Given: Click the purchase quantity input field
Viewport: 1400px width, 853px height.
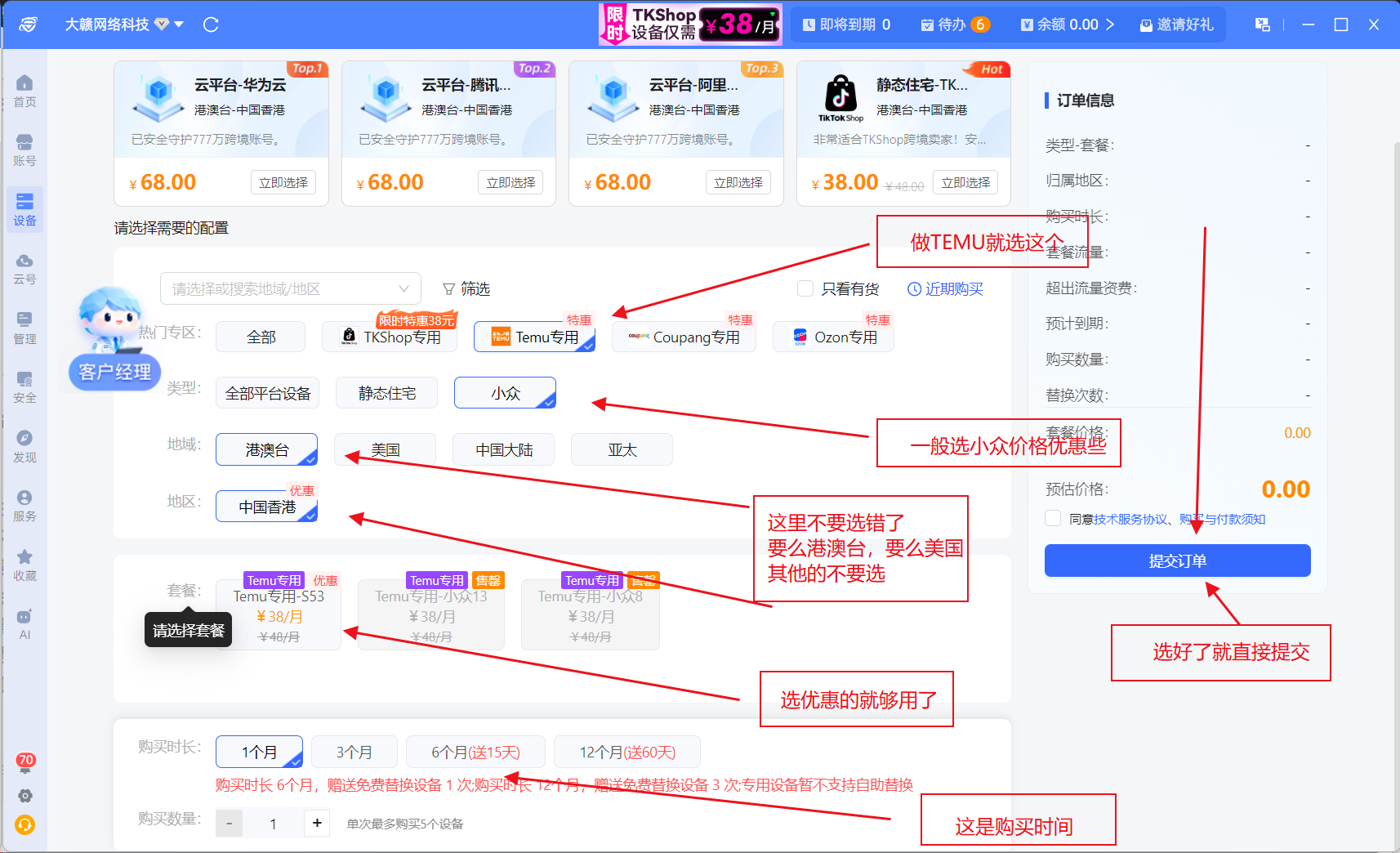Looking at the screenshot, I should (273, 824).
